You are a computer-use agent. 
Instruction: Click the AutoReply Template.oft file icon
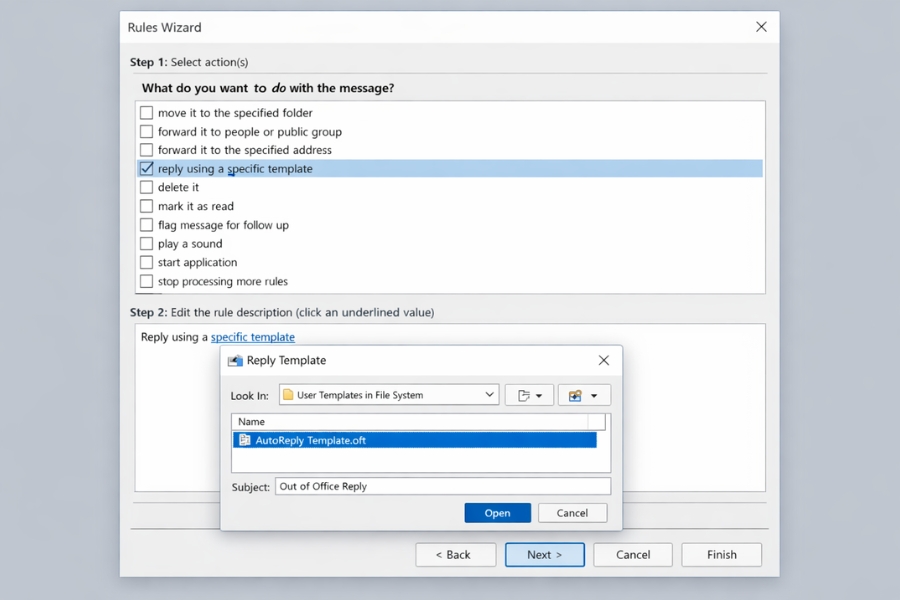244,440
